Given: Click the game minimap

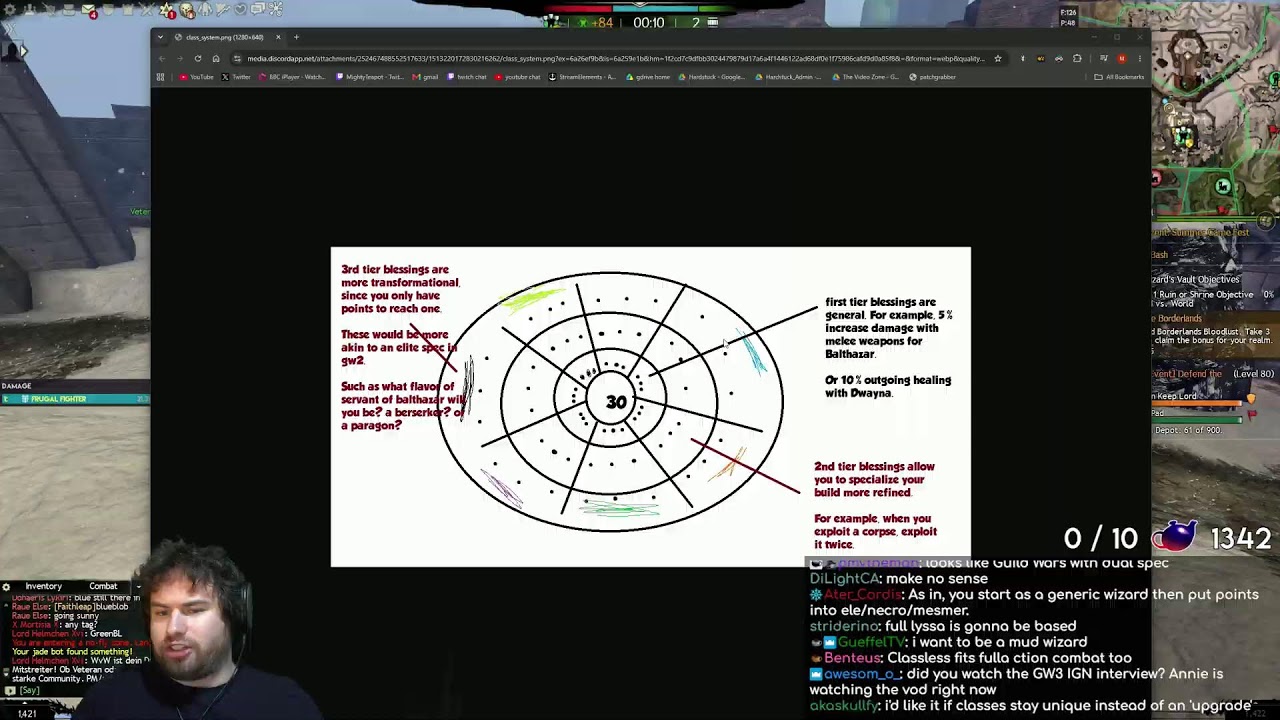Looking at the screenshot, I should (x=1215, y=115).
